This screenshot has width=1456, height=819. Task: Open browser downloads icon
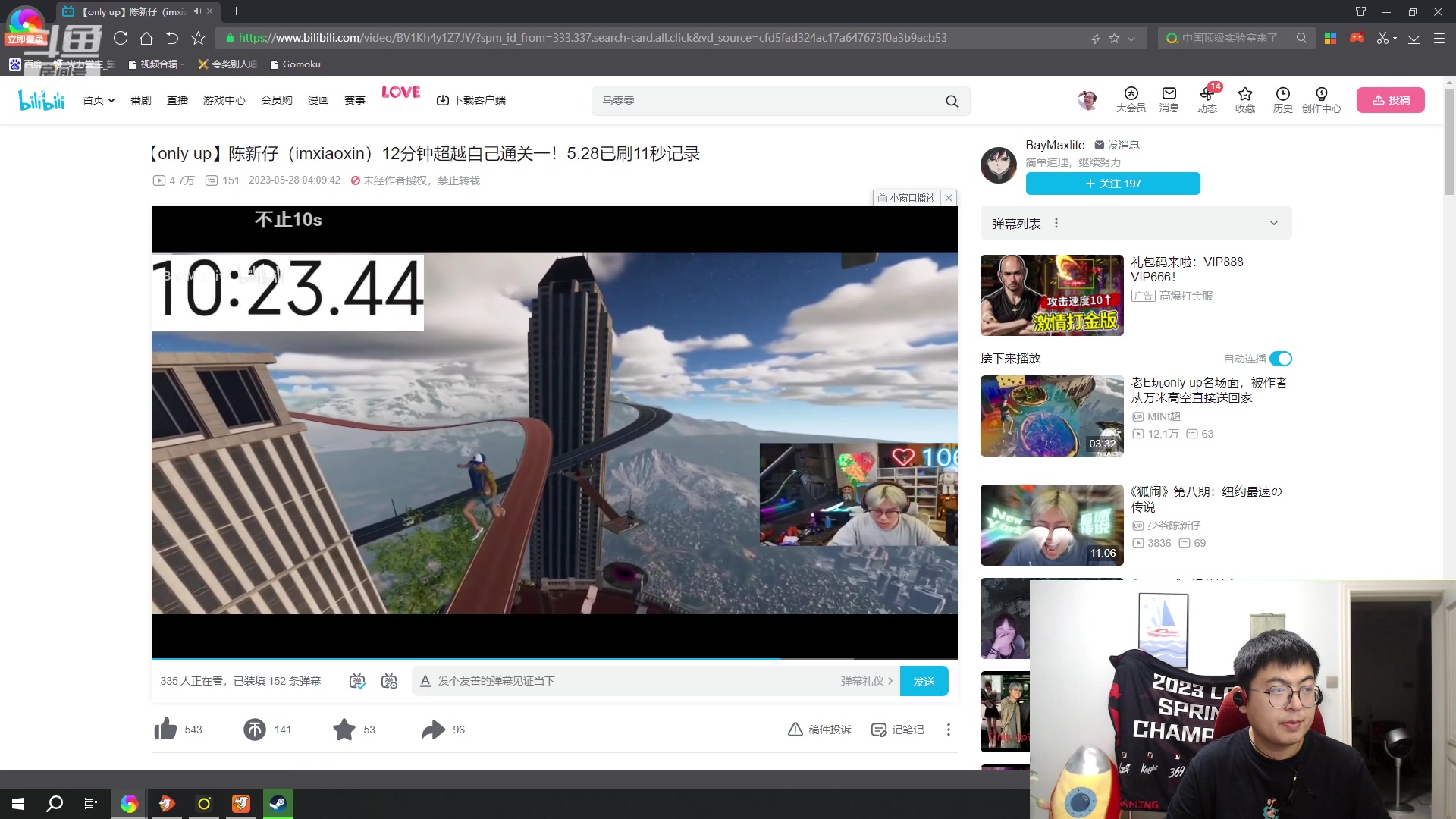pos(1414,38)
